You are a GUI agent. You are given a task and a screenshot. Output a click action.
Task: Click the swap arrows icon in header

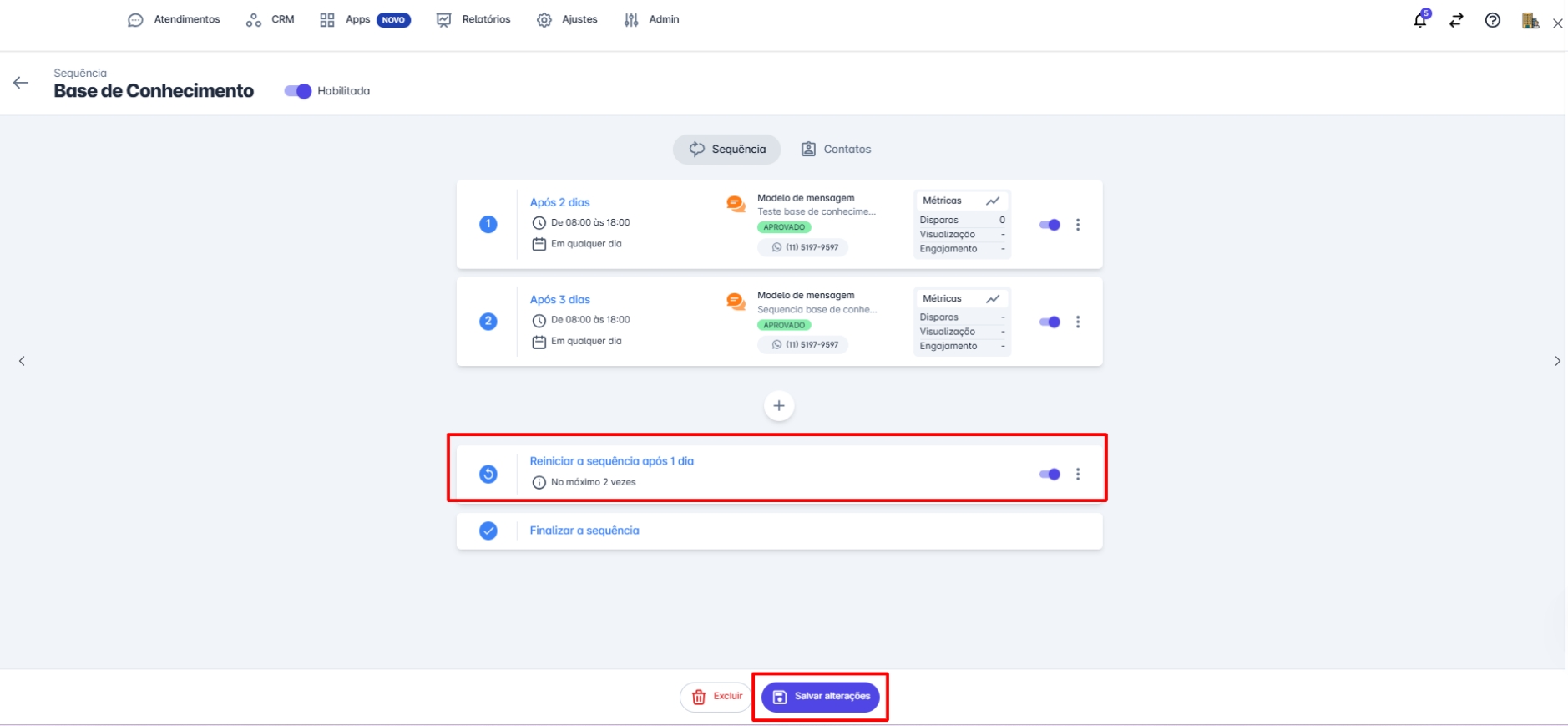click(1456, 20)
